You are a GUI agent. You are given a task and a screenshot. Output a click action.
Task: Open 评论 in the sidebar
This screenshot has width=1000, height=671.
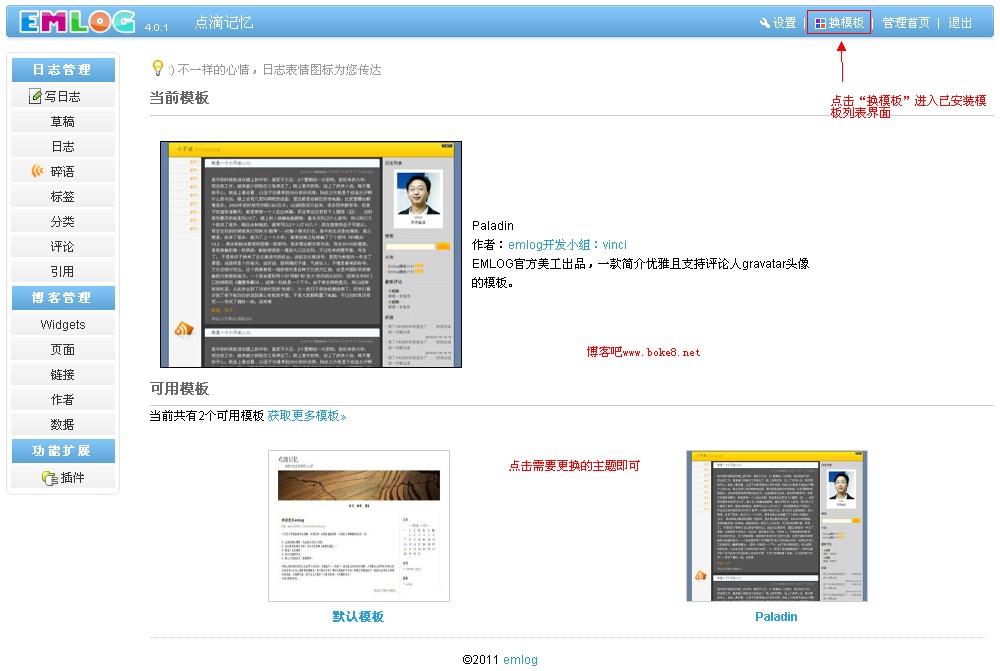(63, 246)
